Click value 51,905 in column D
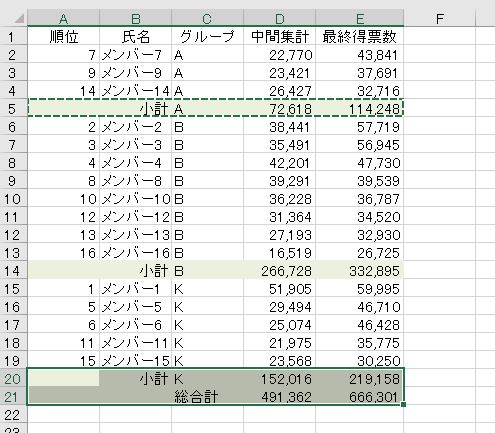 pyautogui.click(x=279, y=289)
